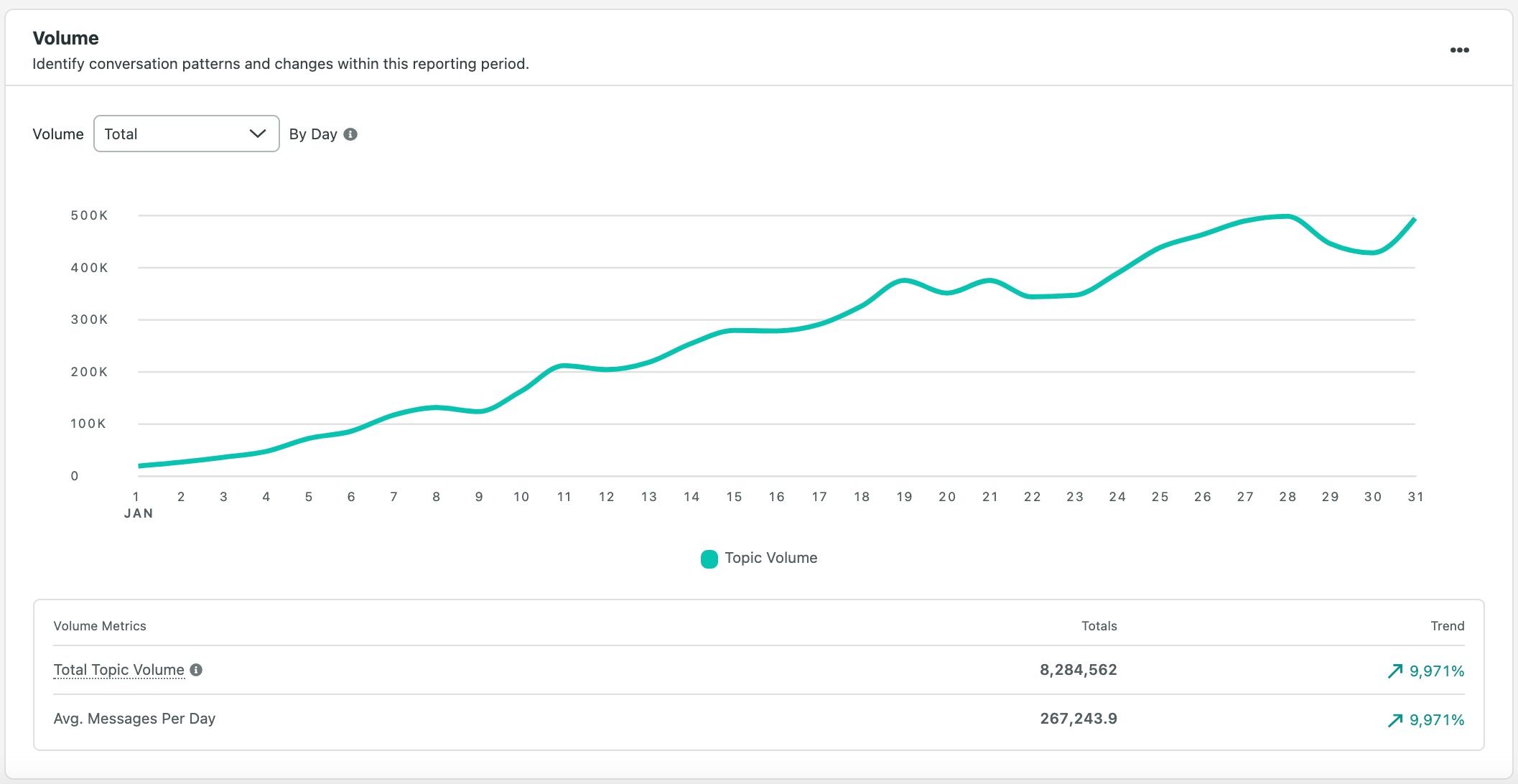Click the Total Topic Volume info icon

point(196,670)
